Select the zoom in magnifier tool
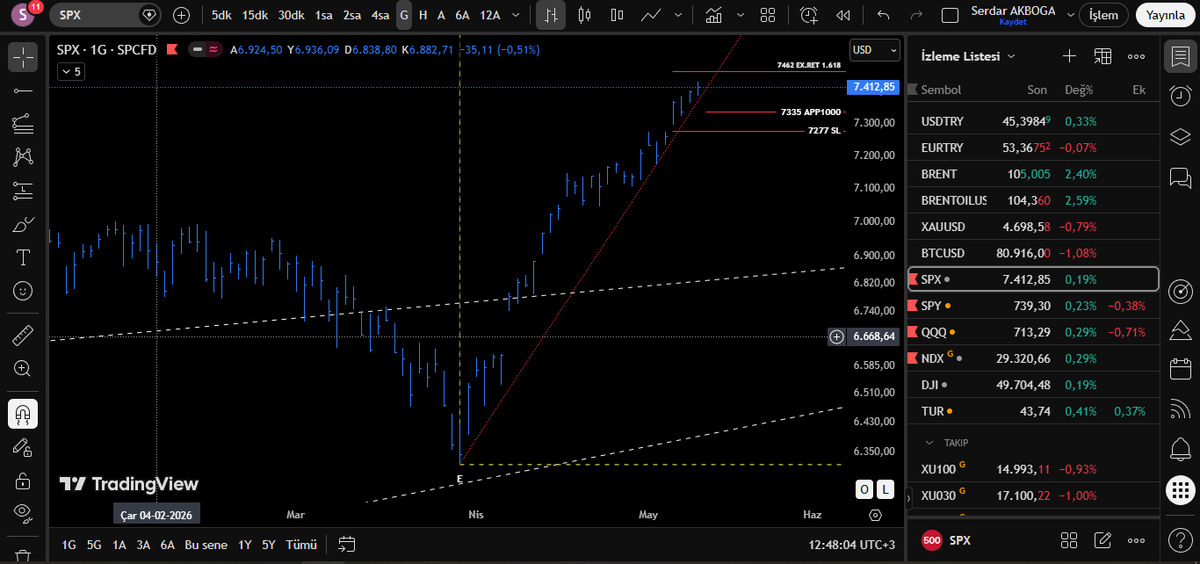The width and height of the screenshot is (1200, 564). (23, 369)
